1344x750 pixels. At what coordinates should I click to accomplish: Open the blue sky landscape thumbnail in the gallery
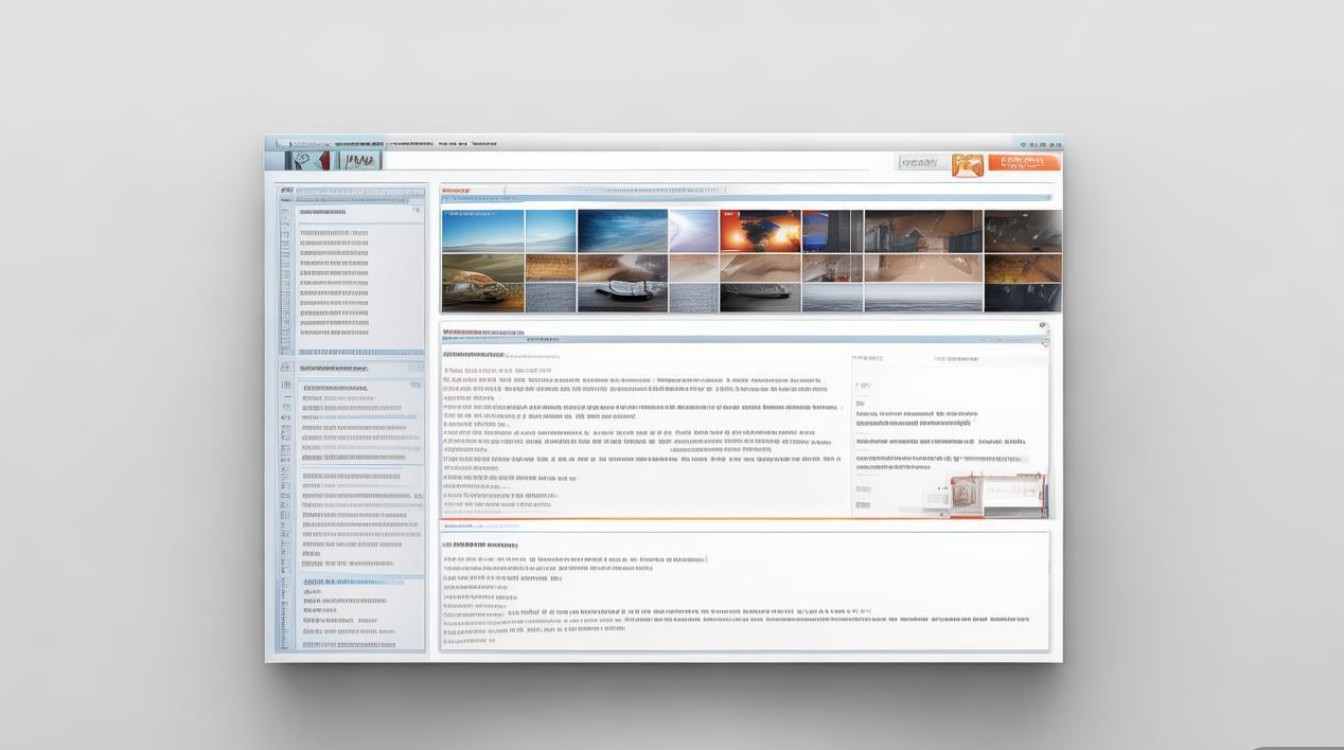pos(622,231)
